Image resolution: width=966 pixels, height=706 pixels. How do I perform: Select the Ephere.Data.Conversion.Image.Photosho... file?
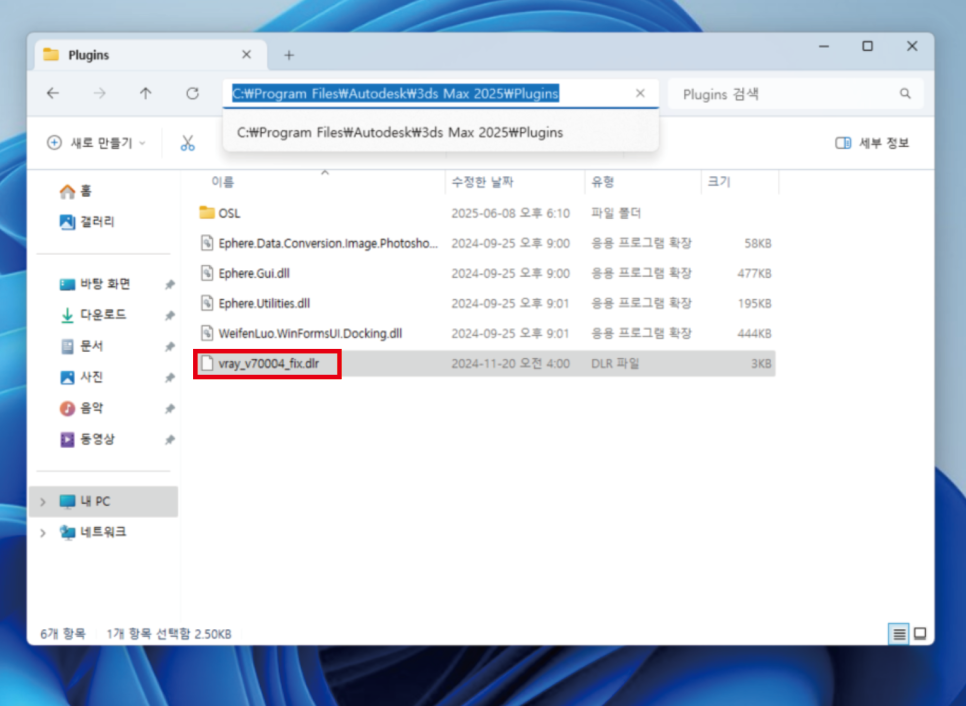pyautogui.click(x=485, y=243)
